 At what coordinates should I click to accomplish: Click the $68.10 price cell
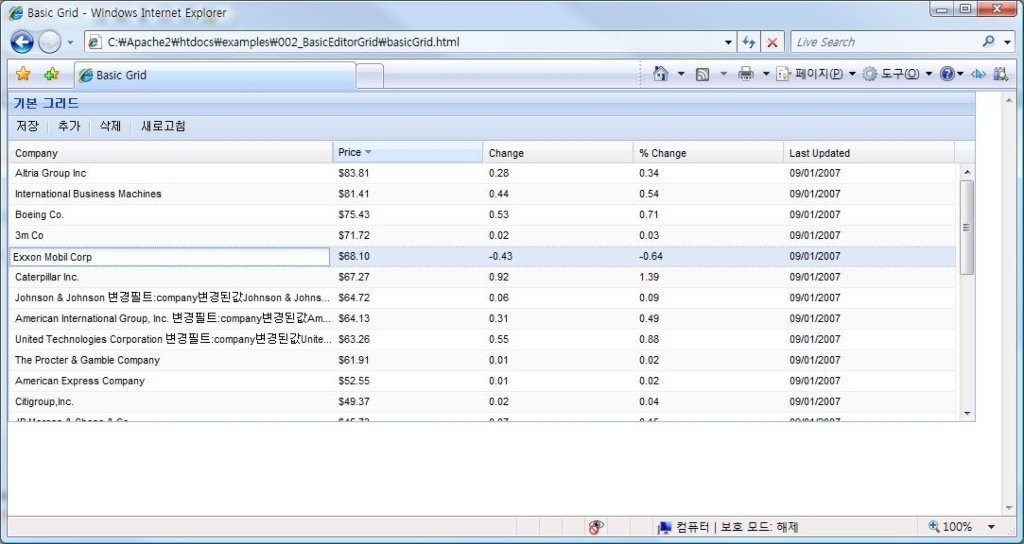click(x=408, y=257)
